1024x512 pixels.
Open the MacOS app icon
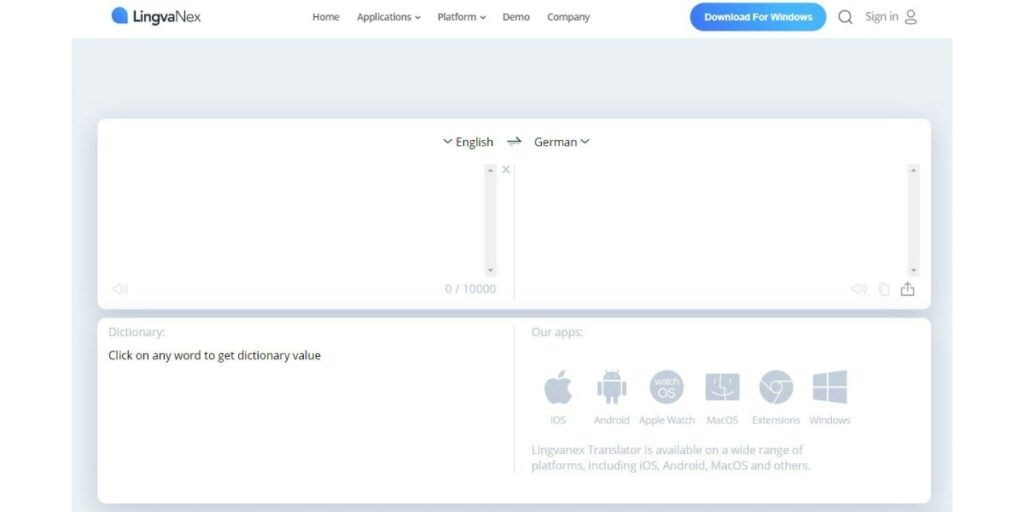coord(722,387)
